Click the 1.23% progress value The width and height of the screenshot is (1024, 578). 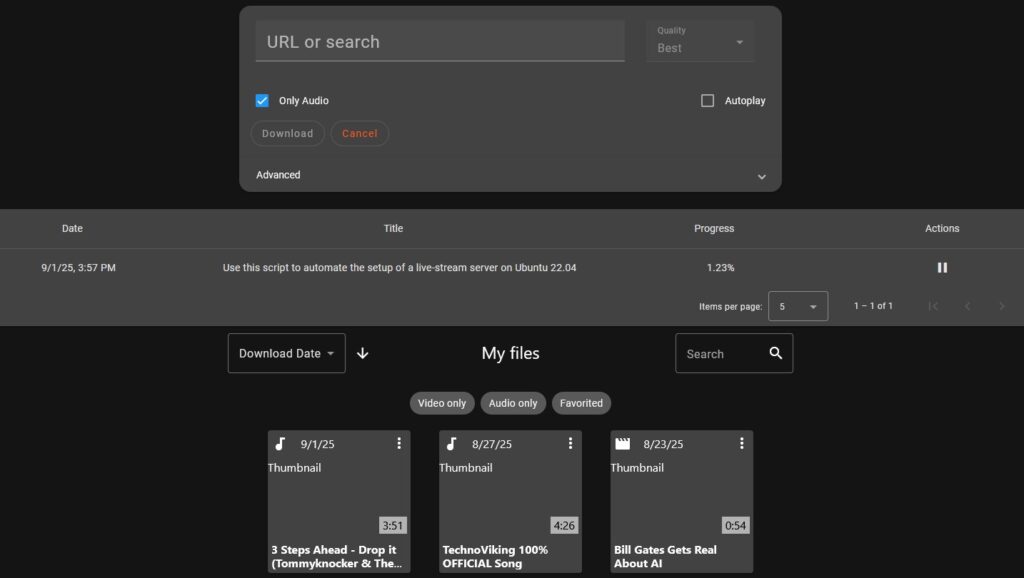(x=720, y=268)
